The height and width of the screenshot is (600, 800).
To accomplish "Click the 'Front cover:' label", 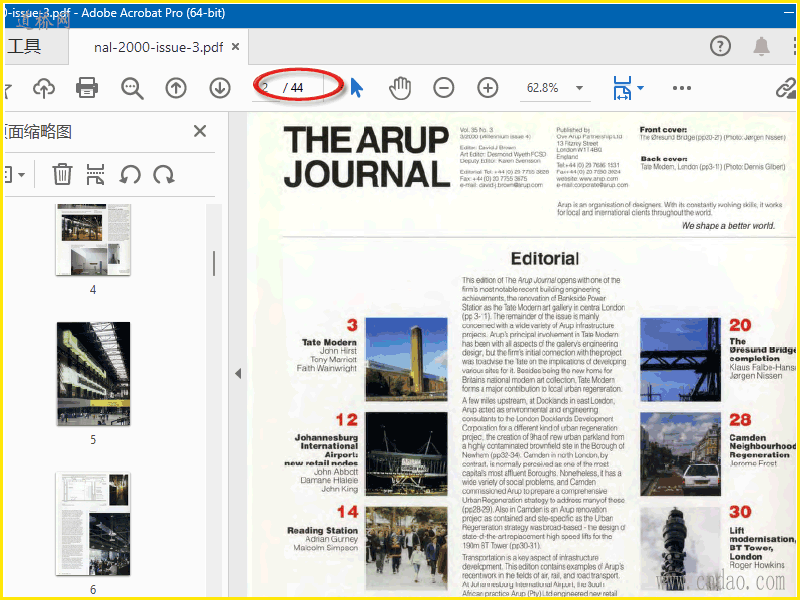I will (663, 130).
